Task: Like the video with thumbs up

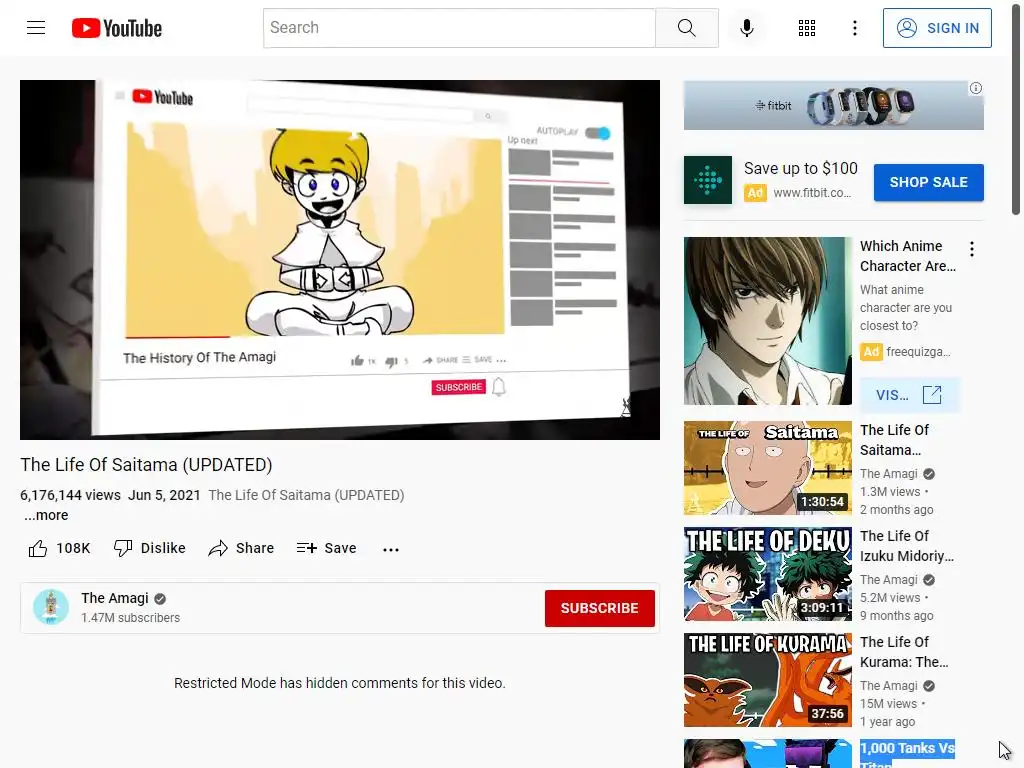Action: click(x=38, y=549)
